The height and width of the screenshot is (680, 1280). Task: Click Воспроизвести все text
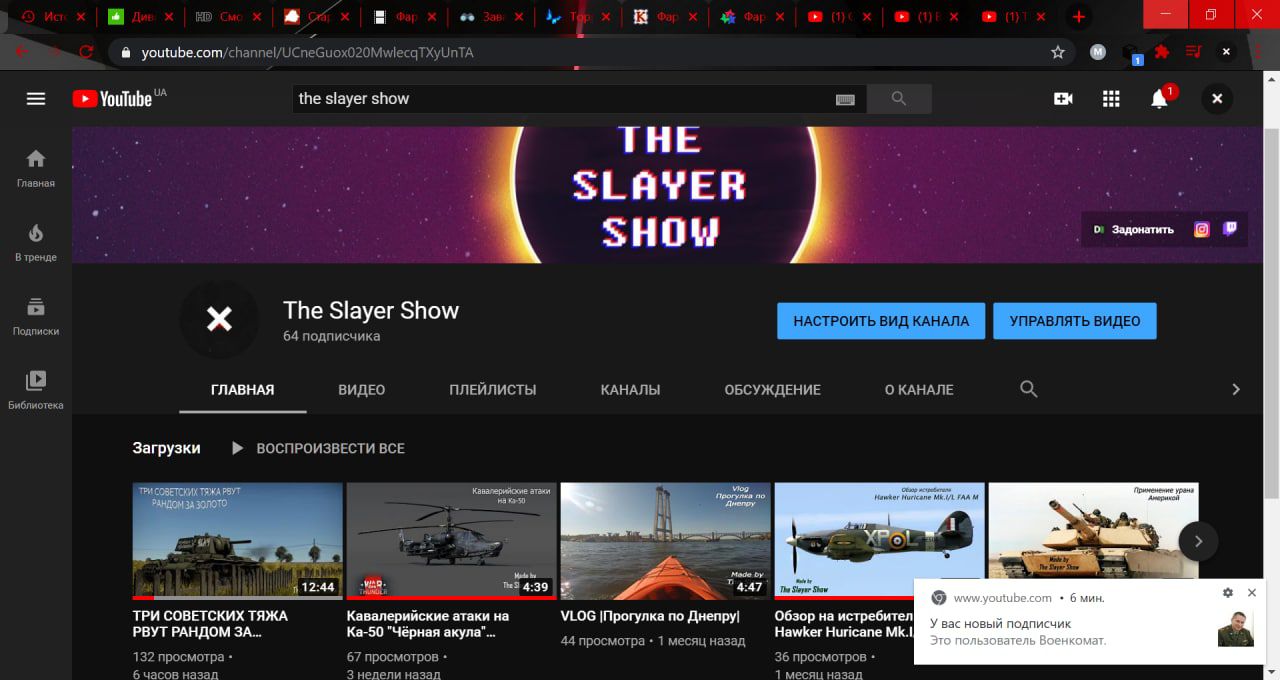tap(330, 448)
